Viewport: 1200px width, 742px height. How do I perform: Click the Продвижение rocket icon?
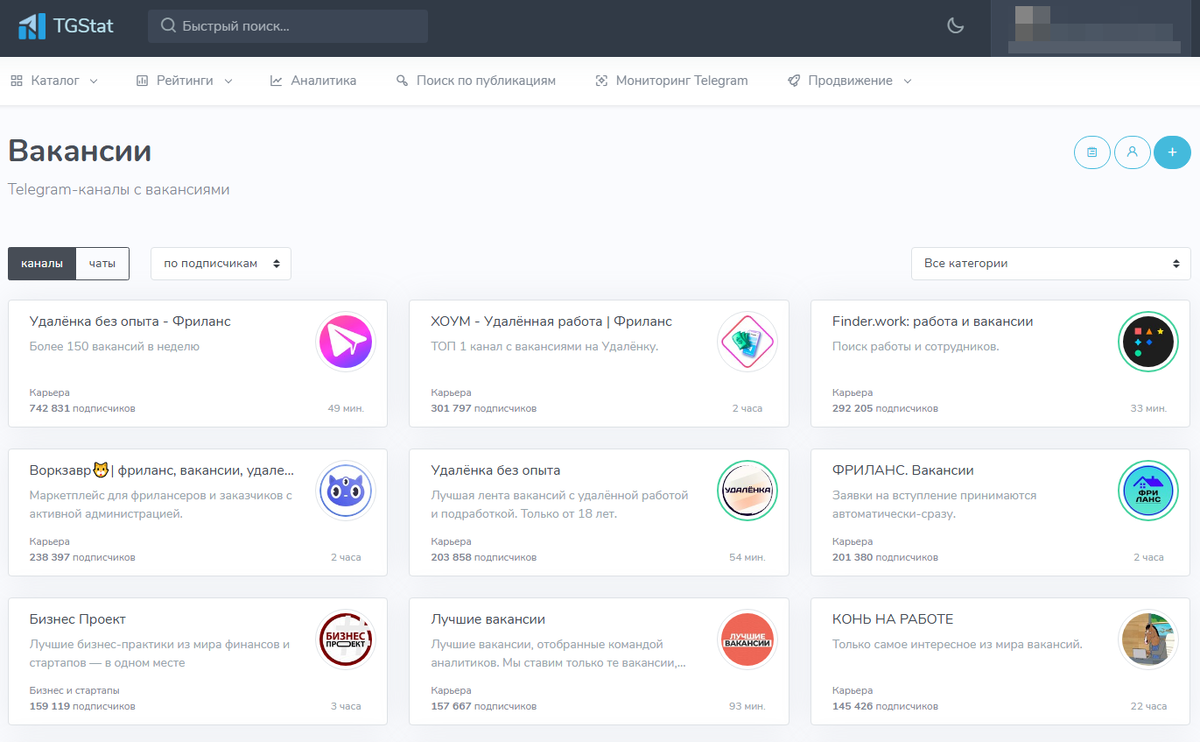(x=793, y=81)
